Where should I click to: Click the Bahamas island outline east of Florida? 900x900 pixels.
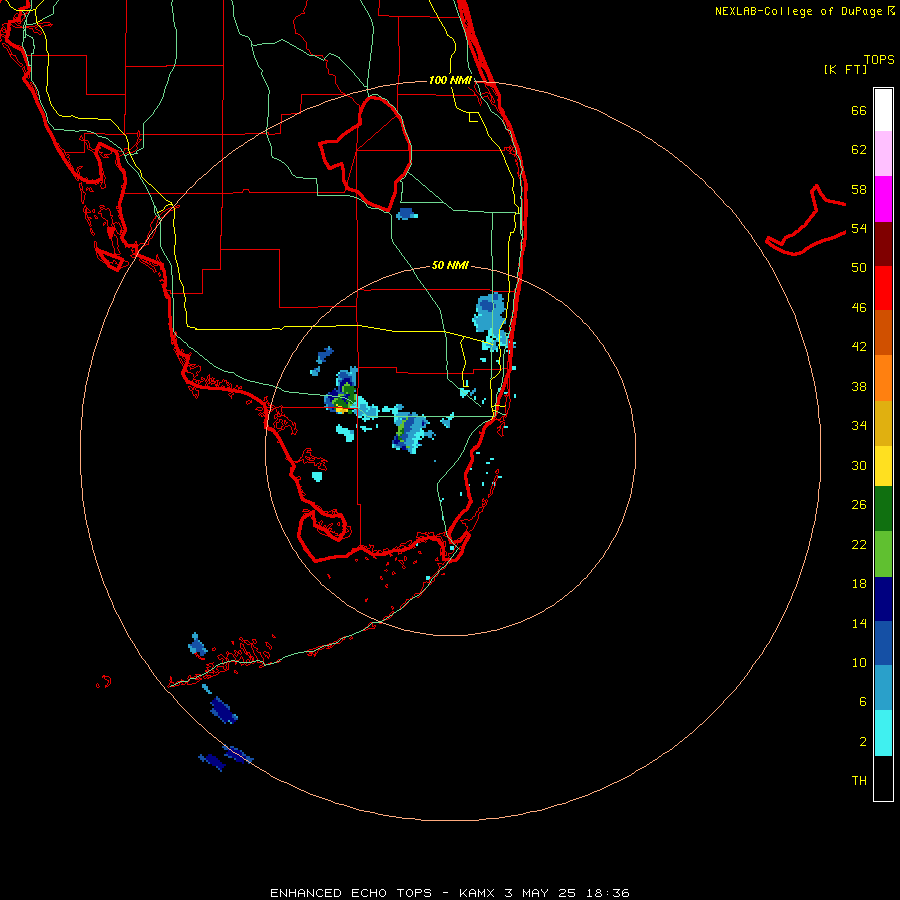806,220
